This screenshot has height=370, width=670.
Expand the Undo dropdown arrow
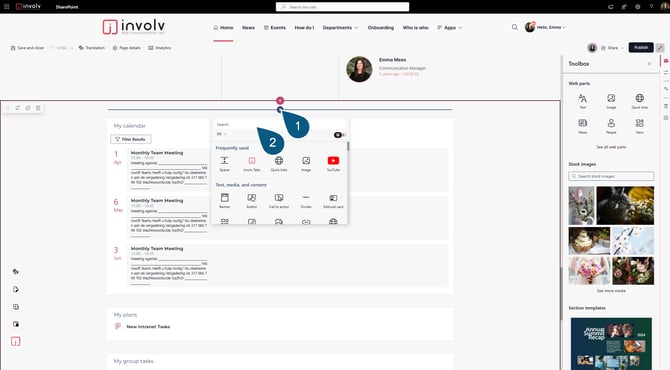click(x=71, y=48)
